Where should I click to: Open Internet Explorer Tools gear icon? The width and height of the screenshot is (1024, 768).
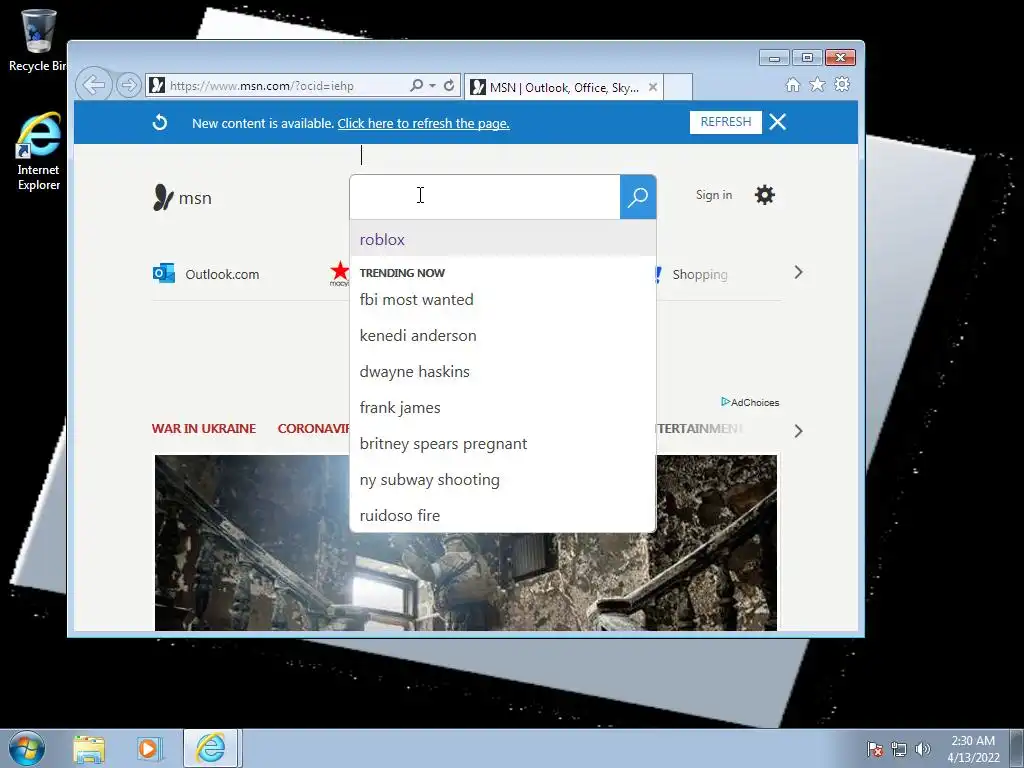coord(842,85)
